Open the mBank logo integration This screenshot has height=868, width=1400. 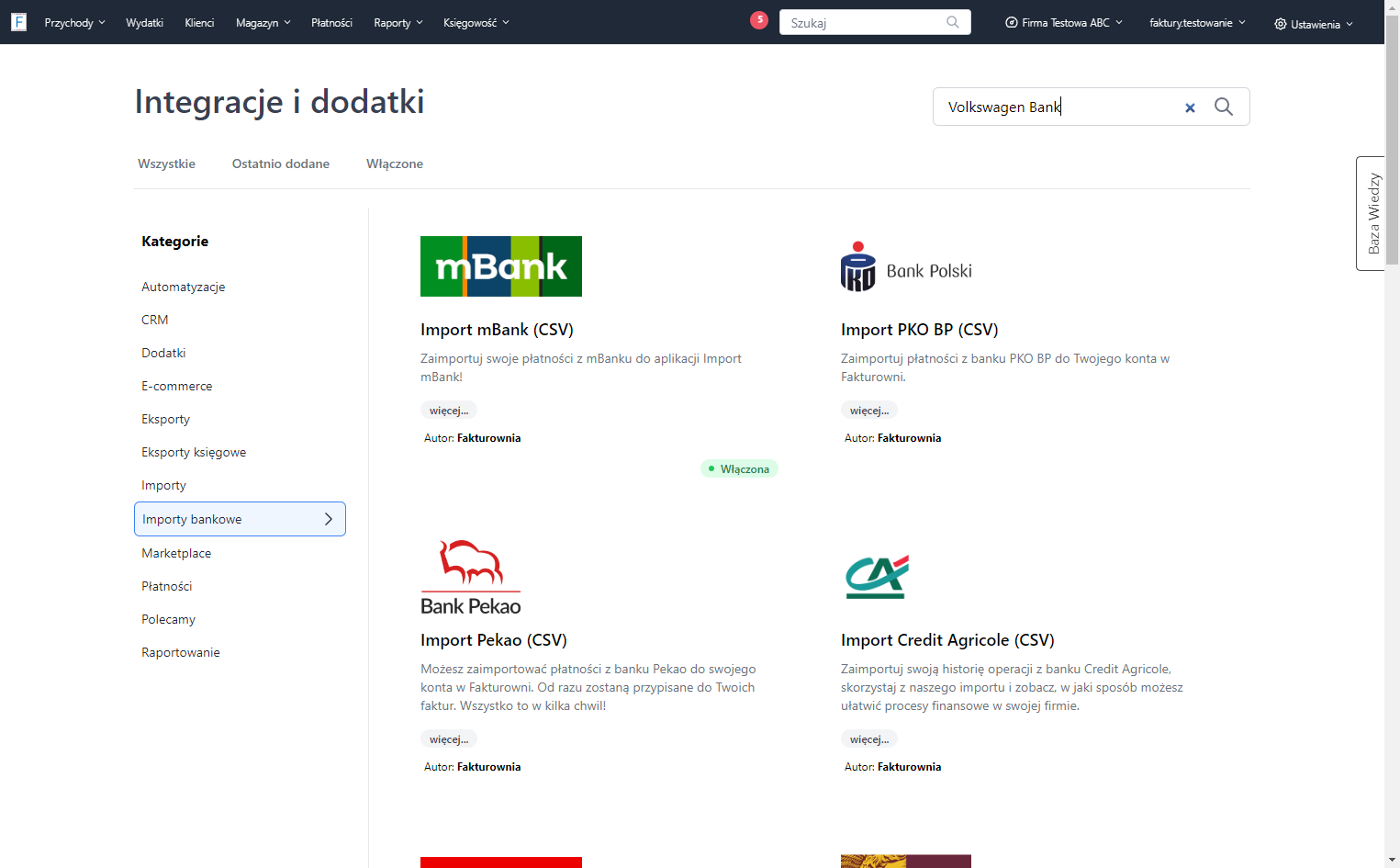coord(501,266)
